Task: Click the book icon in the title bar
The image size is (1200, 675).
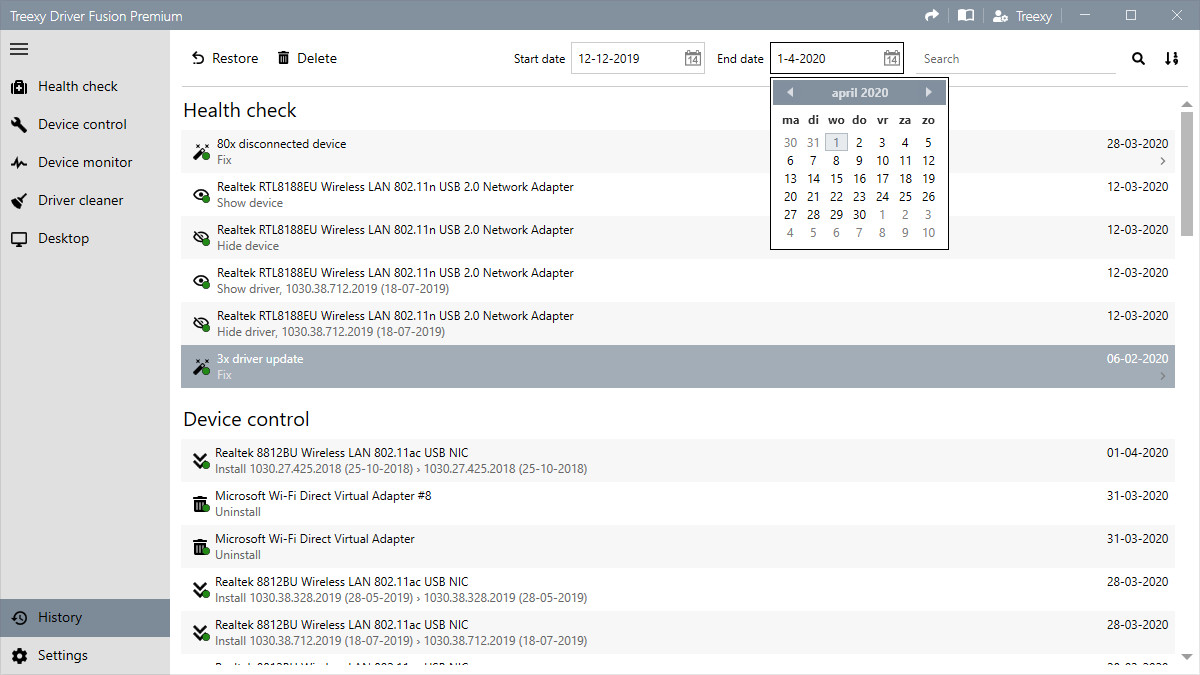Action: point(964,15)
